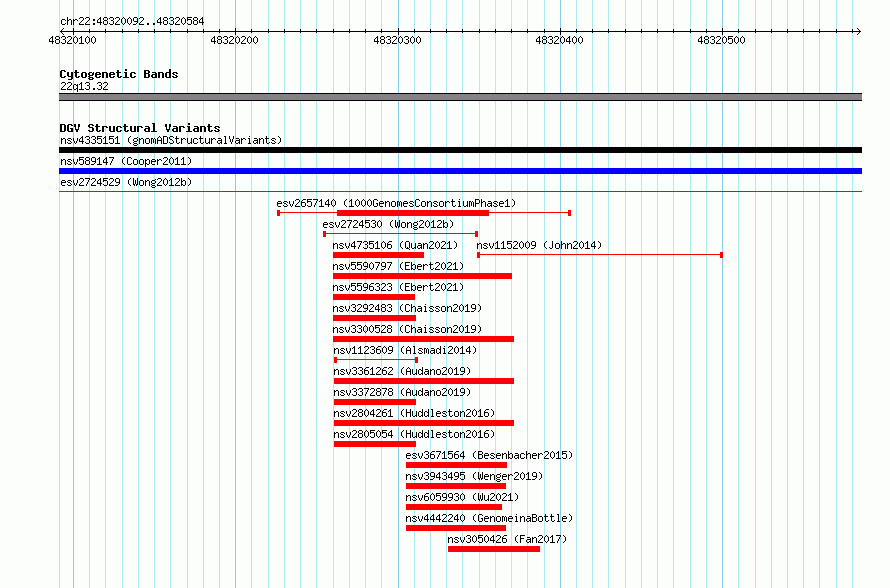Click the nsv4335151 gnomADStructuralVariants label
Screen dimensions: 890x588
tap(171, 140)
